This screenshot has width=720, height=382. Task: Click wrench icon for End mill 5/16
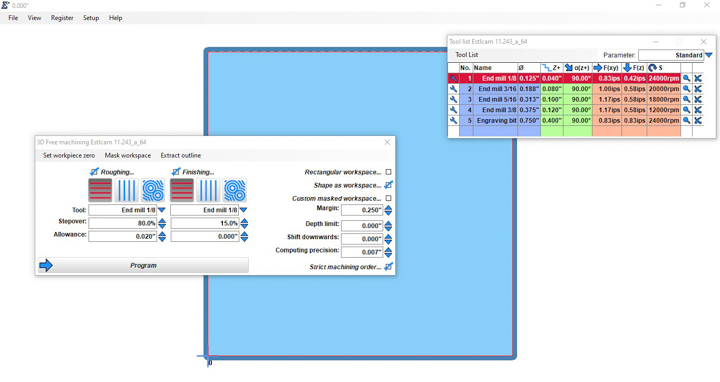(x=453, y=99)
